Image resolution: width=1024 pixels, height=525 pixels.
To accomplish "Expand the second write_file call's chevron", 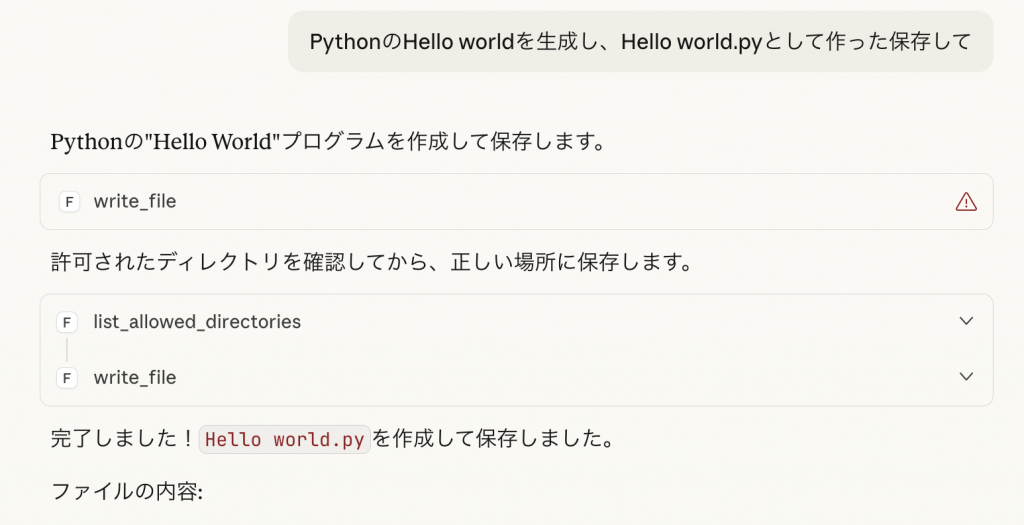I will tap(965, 378).
